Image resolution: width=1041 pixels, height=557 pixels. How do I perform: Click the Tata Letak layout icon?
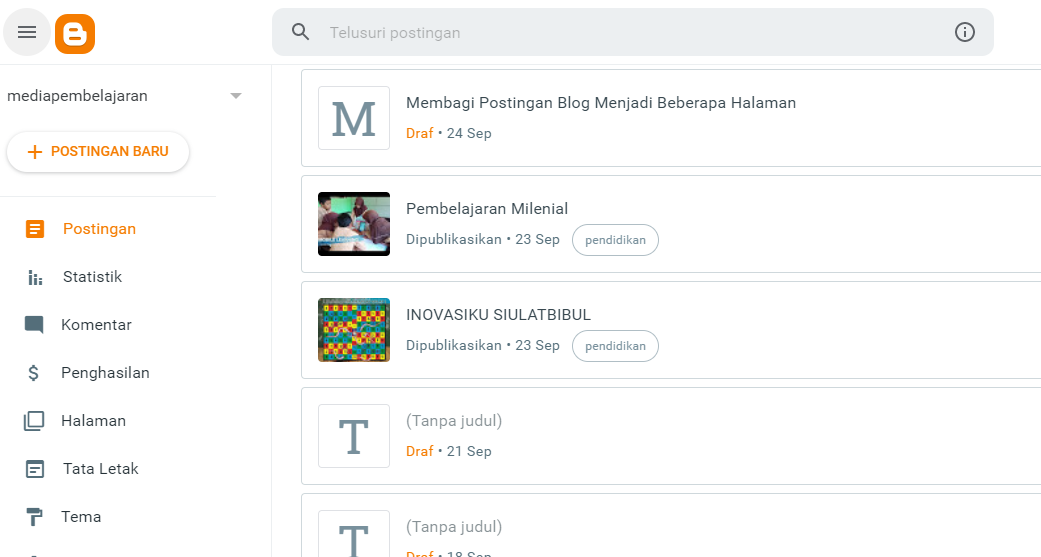[x=35, y=469]
